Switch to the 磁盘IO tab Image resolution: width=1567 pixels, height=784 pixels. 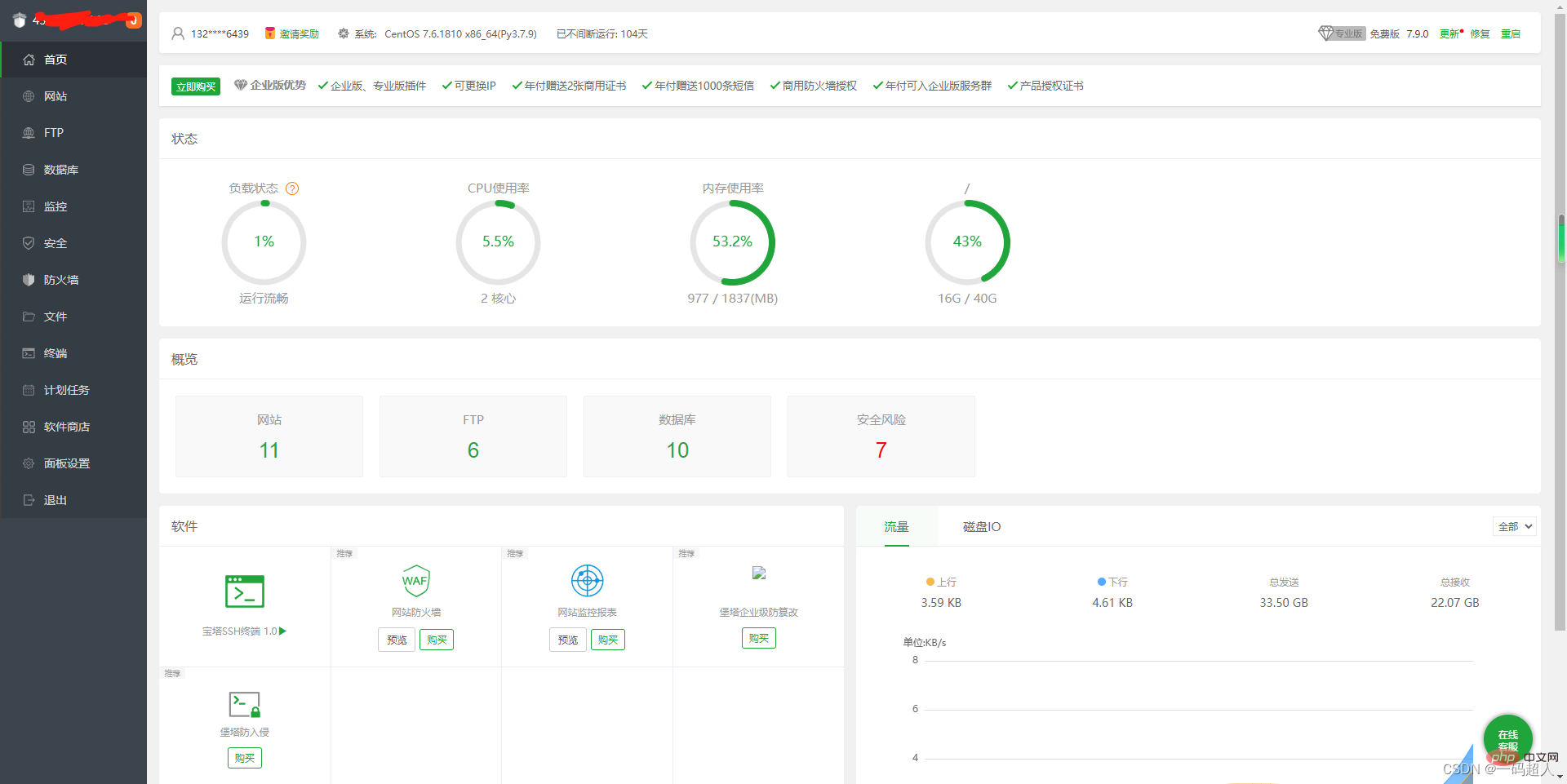click(982, 527)
